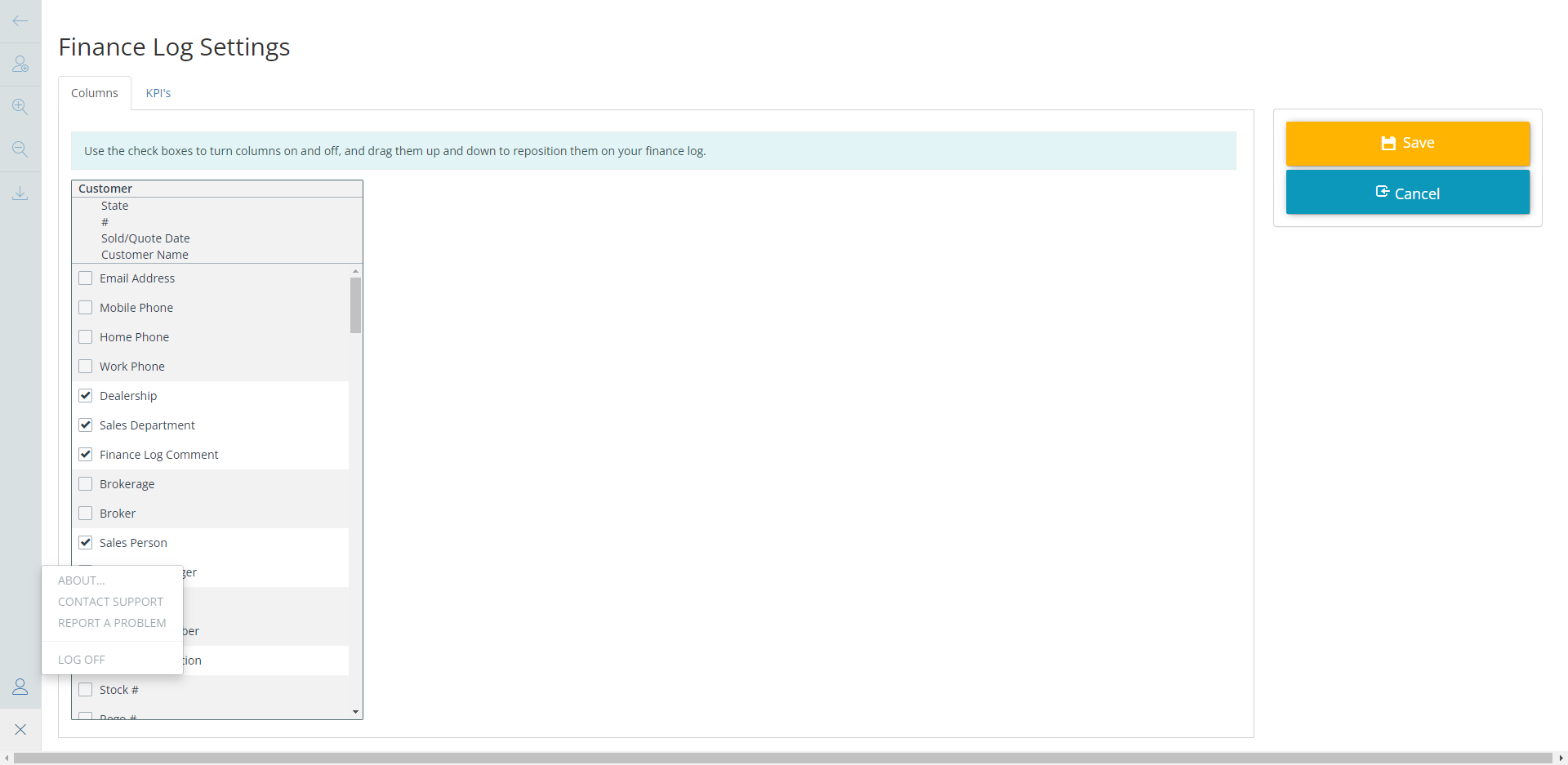1568x765 pixels.
Task: Check the Work Phone column box
Action: [x=86, y=367]
